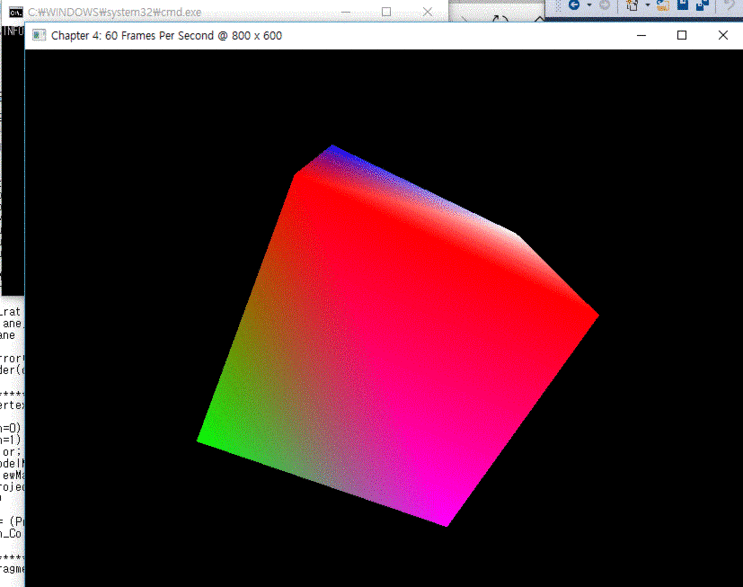Click the greyed Navigate Forward arrow

604,6
